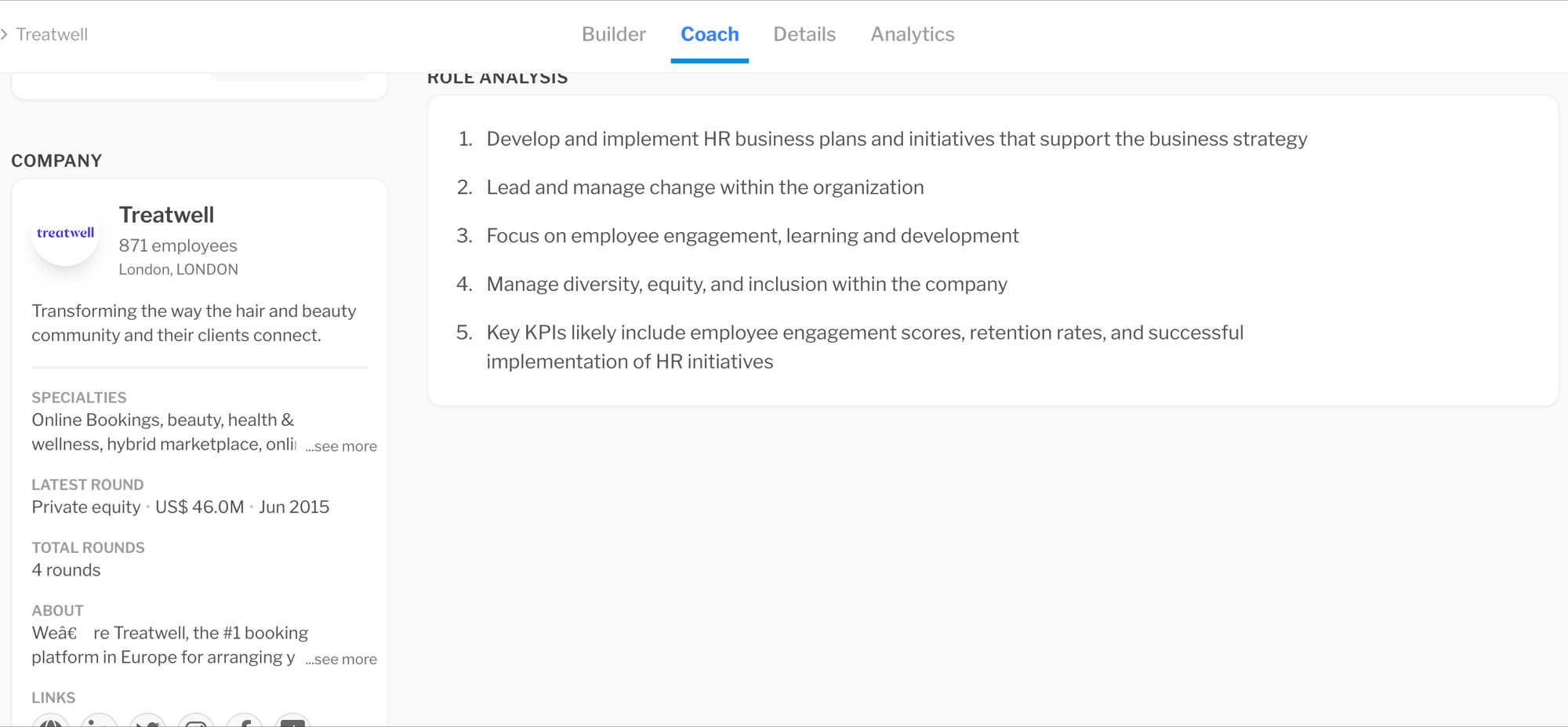Screen dimensions: 1568x727
Task: Open Treatwell's Twitter bird icon
Action: (148, 722)
